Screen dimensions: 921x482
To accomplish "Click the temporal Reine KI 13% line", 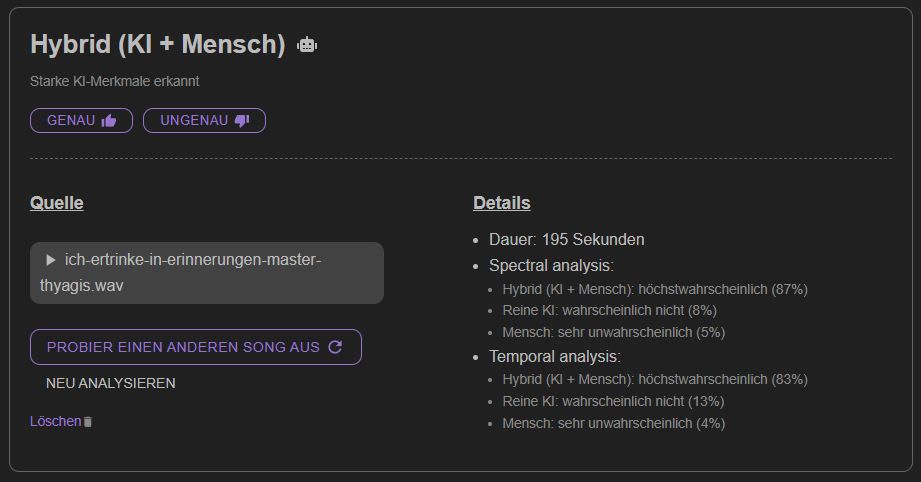I will (x=613, y=402).
